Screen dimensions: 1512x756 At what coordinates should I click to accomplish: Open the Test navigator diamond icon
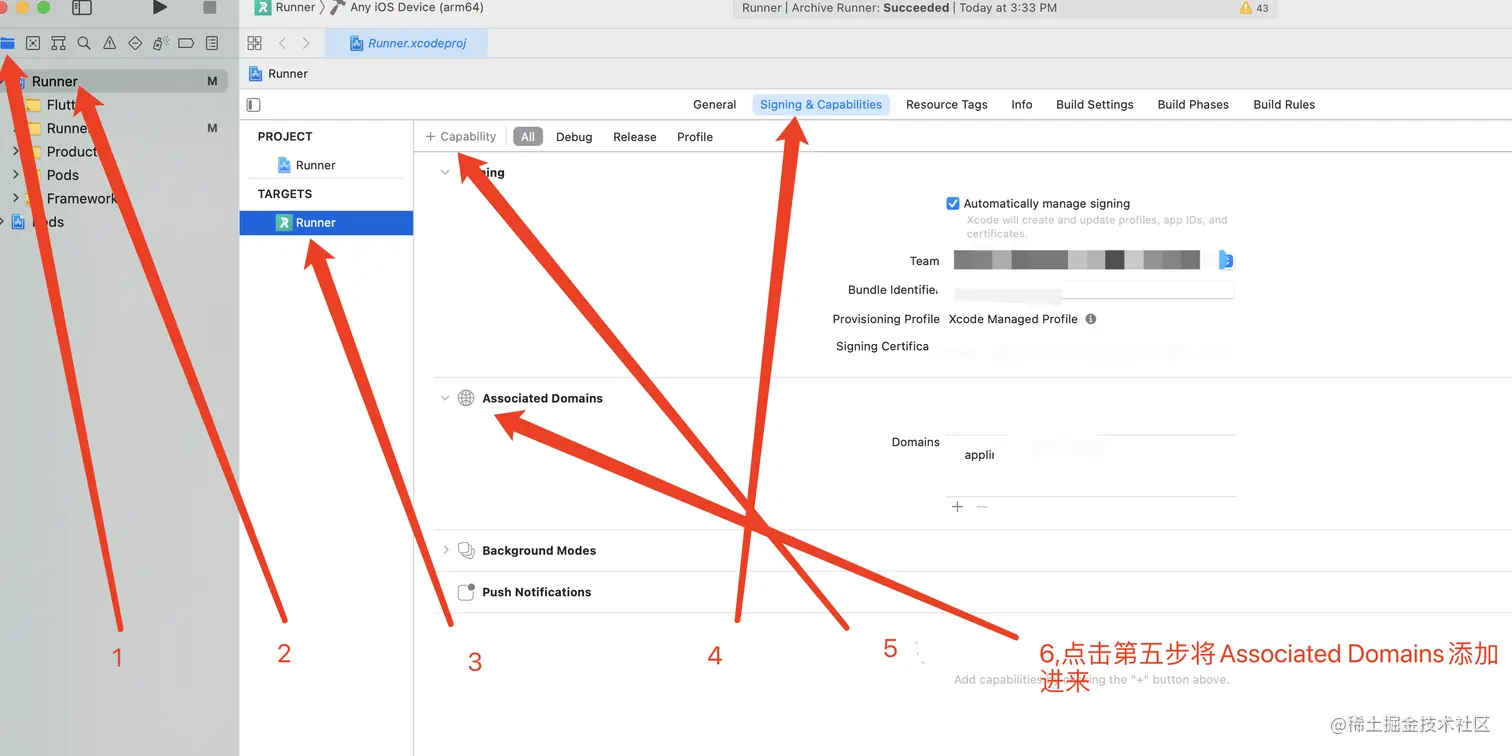(x=135, y=43)
